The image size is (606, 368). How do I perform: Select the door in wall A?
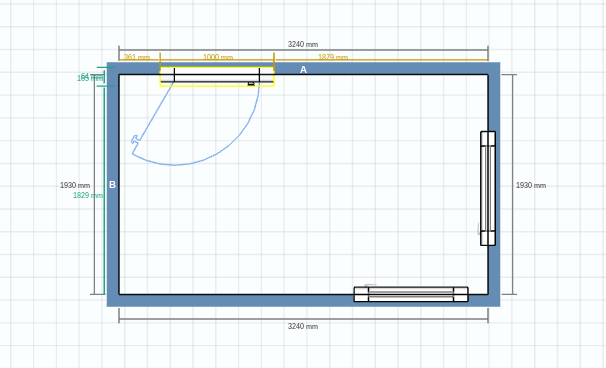coord(217,76)
